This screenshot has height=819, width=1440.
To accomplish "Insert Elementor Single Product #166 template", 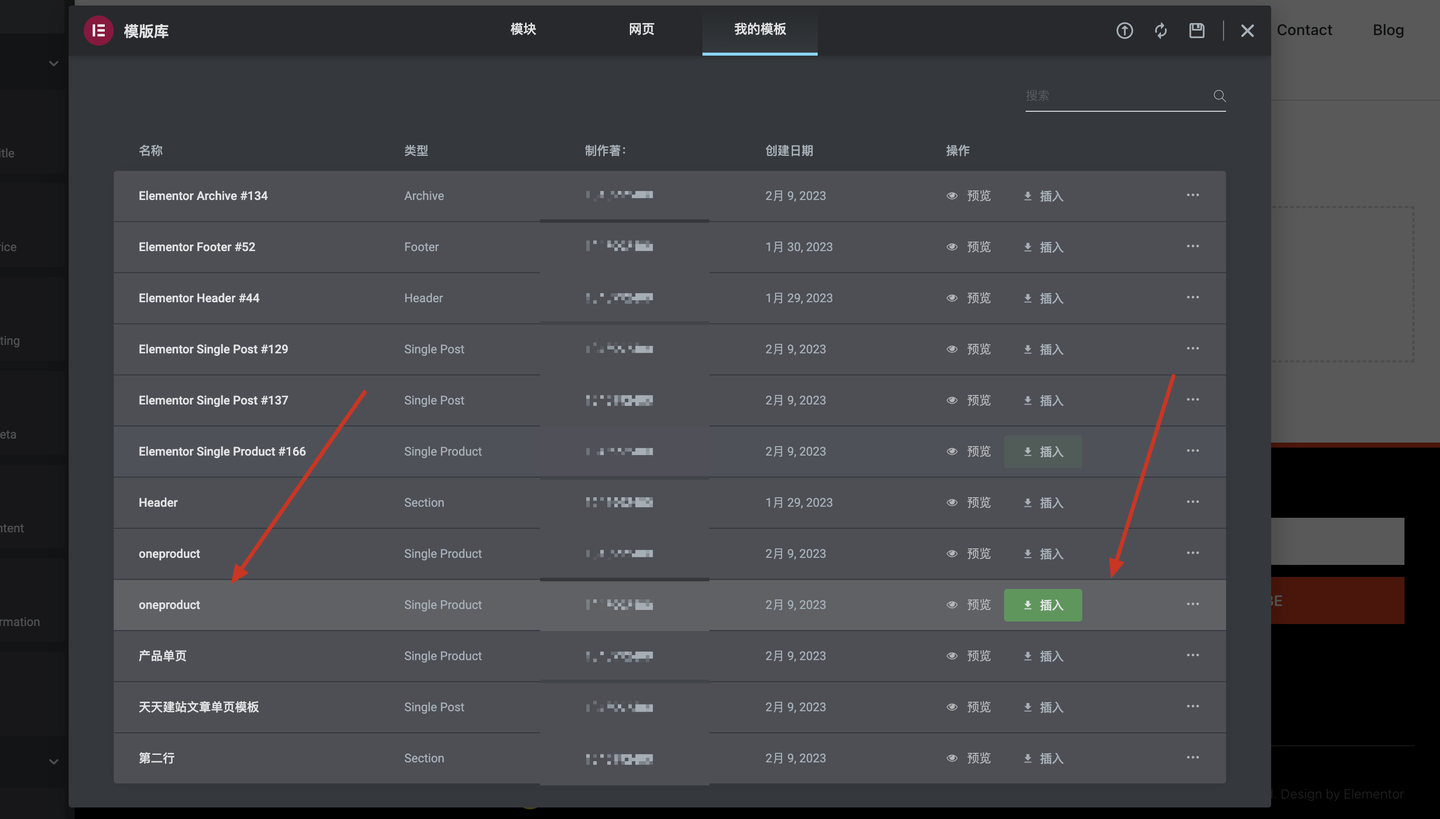I will tap(1043, 452).
